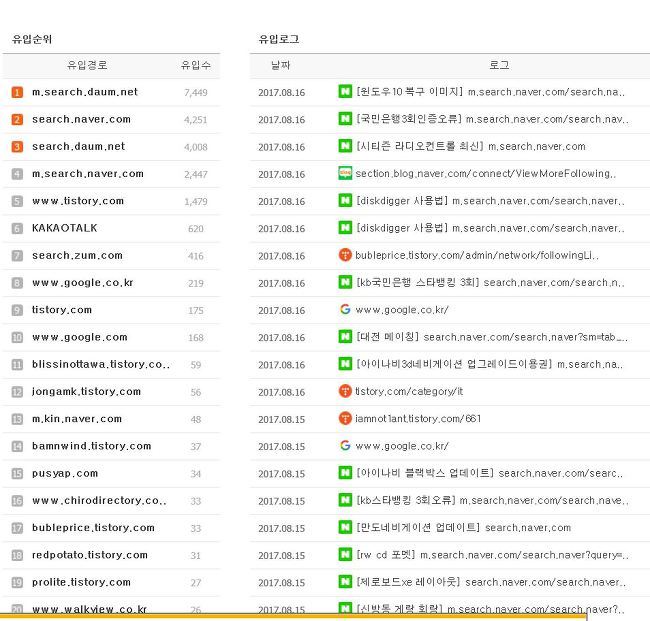Image resolution: width=650 pixels, height=621 pixels.
Task: Click the 4,251 visit count
Action: click(x=196, y=120)
